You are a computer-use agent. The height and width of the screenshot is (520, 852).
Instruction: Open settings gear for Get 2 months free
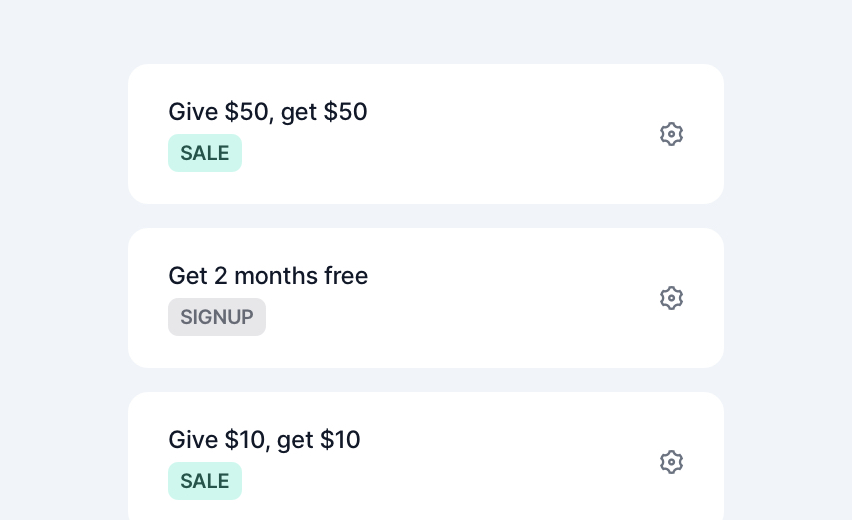(x=671, y=298)
